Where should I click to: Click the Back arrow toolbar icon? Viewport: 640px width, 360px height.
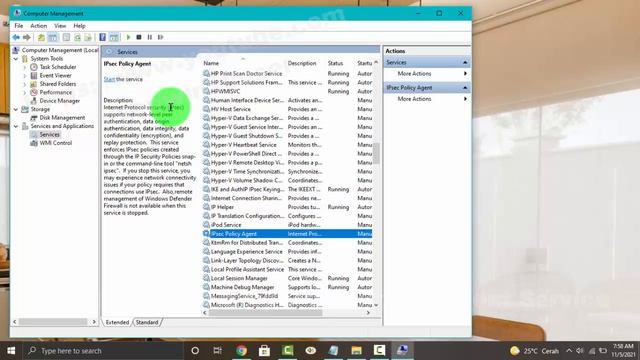[16, 38]
